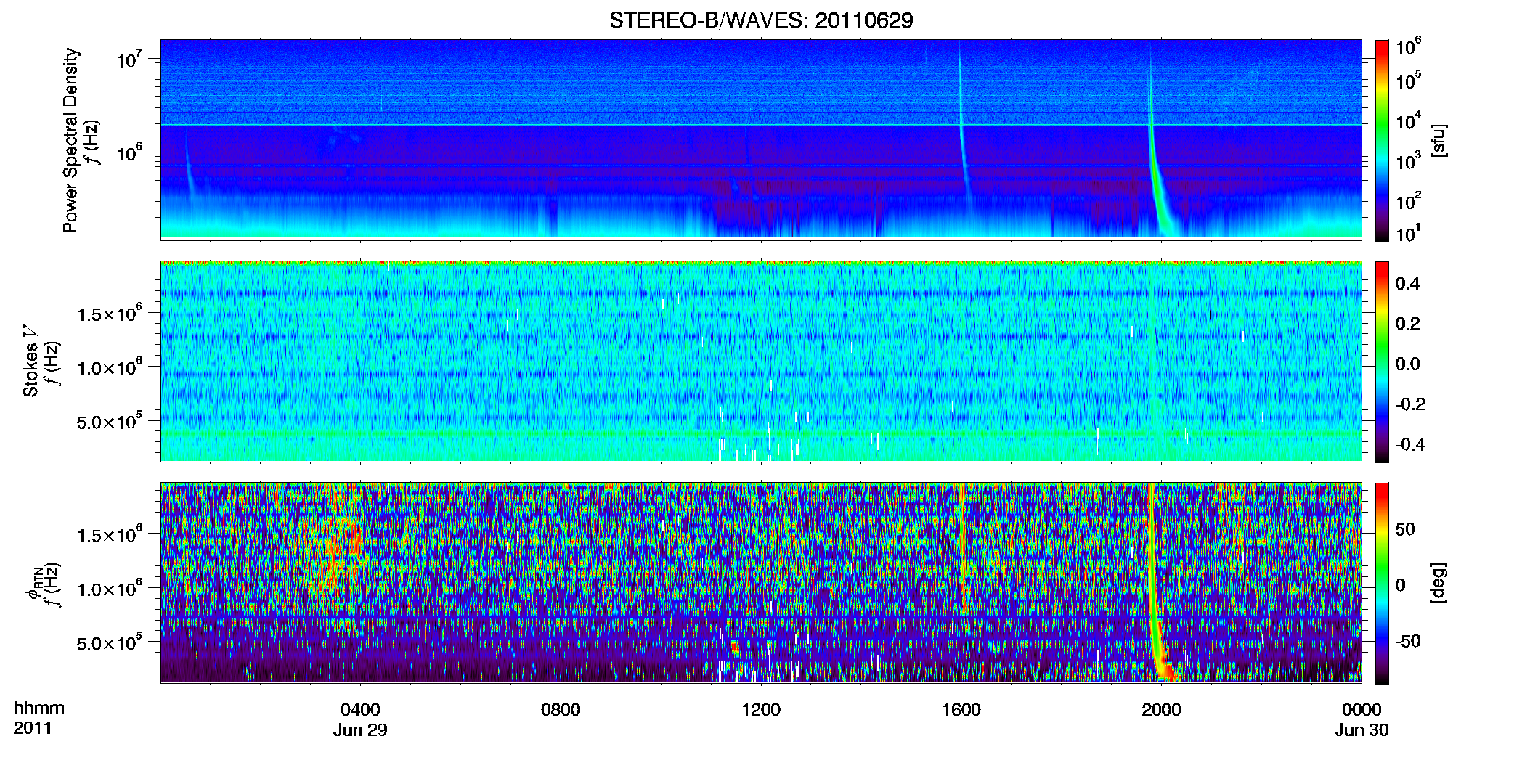Click the top panel sfu color bar
The width and height of the screenshot is (1522, 784).
1382,140
